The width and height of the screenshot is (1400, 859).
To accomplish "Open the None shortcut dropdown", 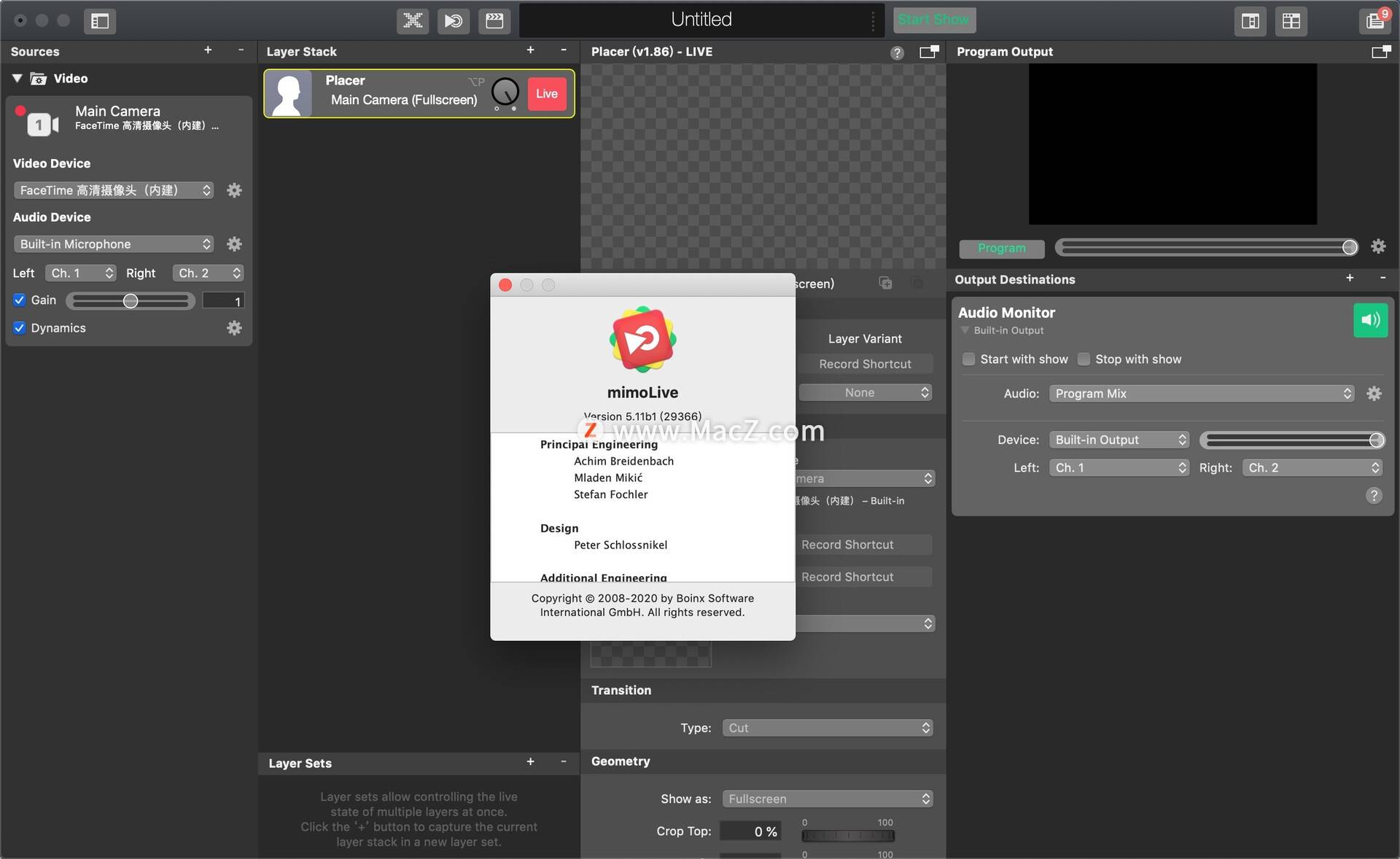I will [866, 392].
